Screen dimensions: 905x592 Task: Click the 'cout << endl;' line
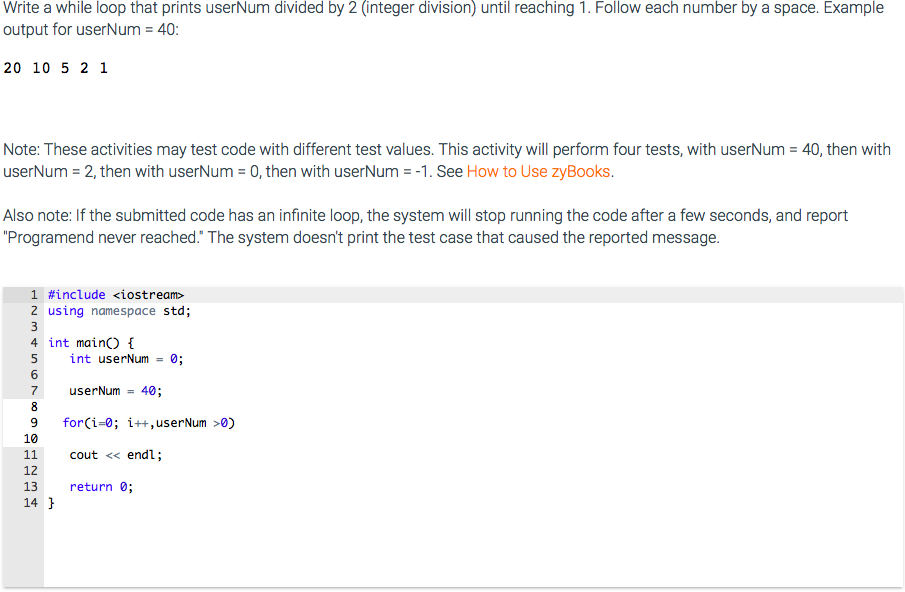tap(115, 455)
